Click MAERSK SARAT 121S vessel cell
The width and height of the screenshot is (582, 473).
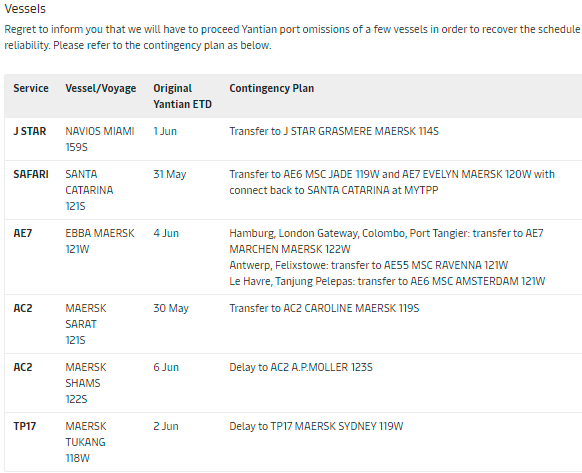pyautogui.click(x=86, y=324)
